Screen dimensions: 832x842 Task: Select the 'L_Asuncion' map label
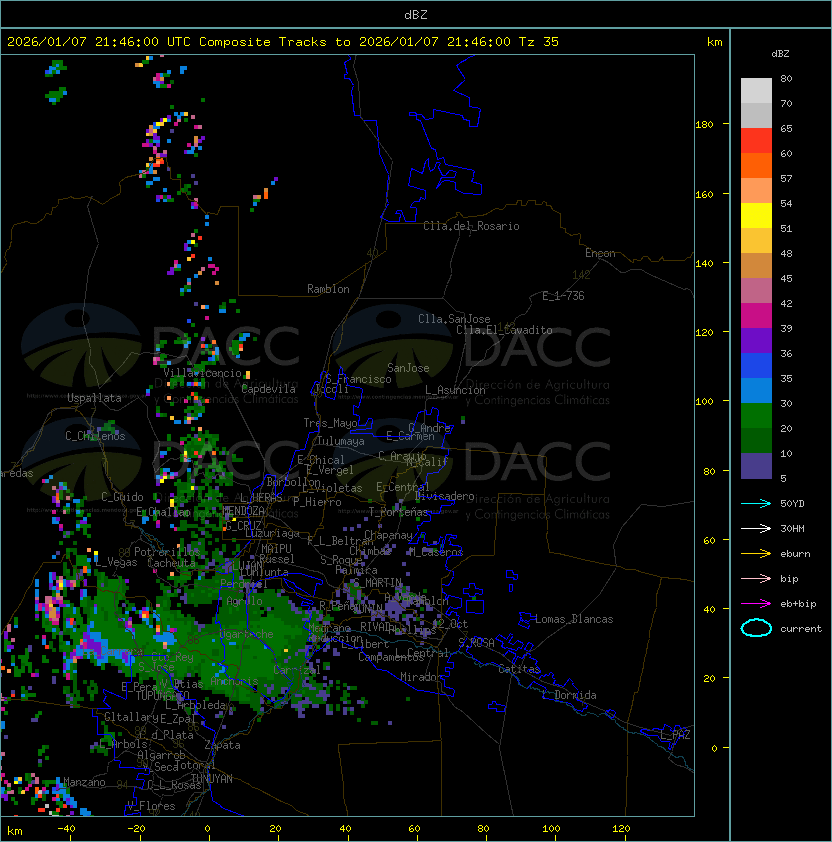tap(455, 390)
